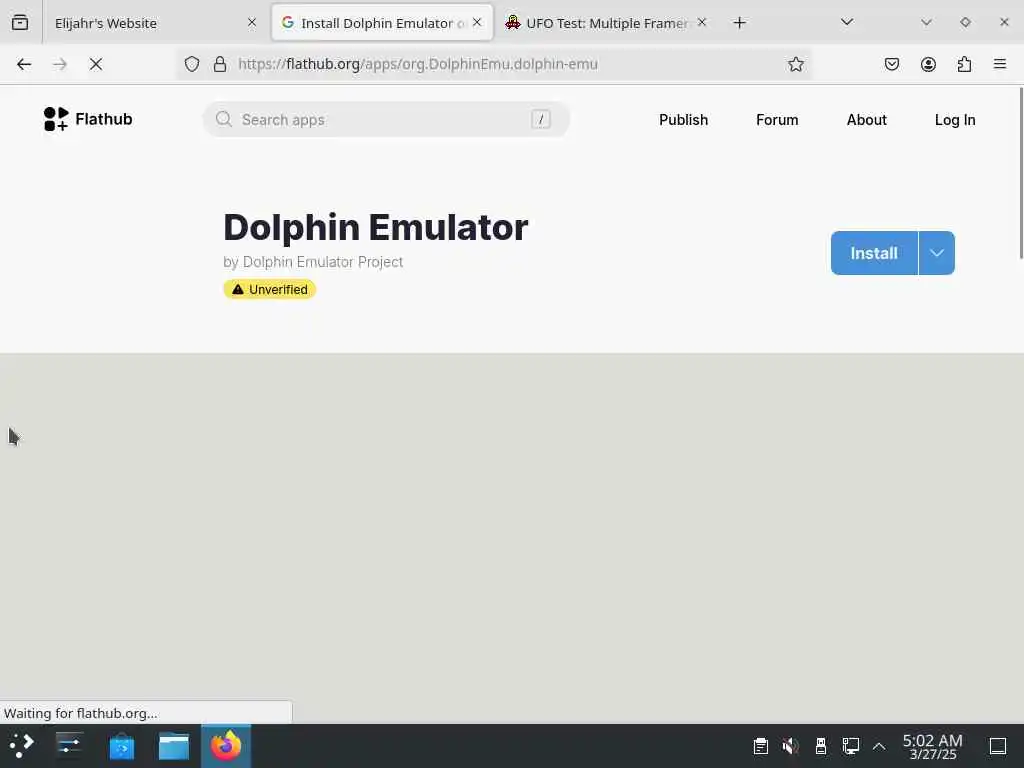Open the network tray icon
Viewport: 1024px width, 768px height.
pyautogui.click(x=850, y=746)
